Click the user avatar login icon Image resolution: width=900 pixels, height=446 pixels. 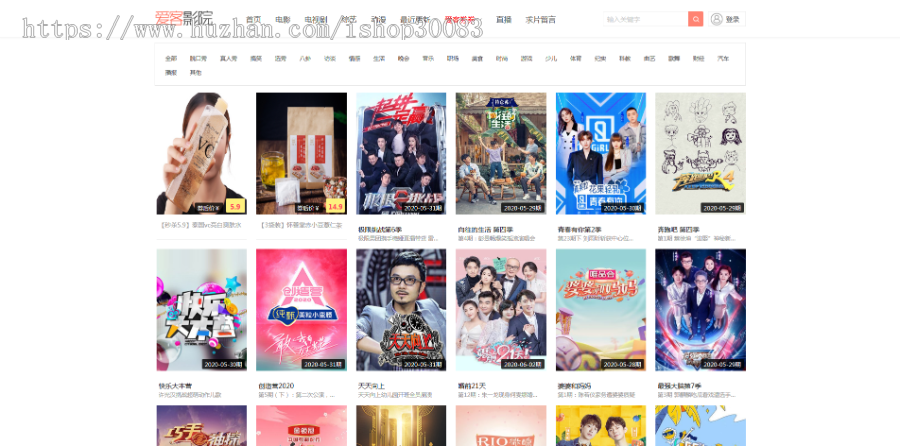[x=716, y=19]
